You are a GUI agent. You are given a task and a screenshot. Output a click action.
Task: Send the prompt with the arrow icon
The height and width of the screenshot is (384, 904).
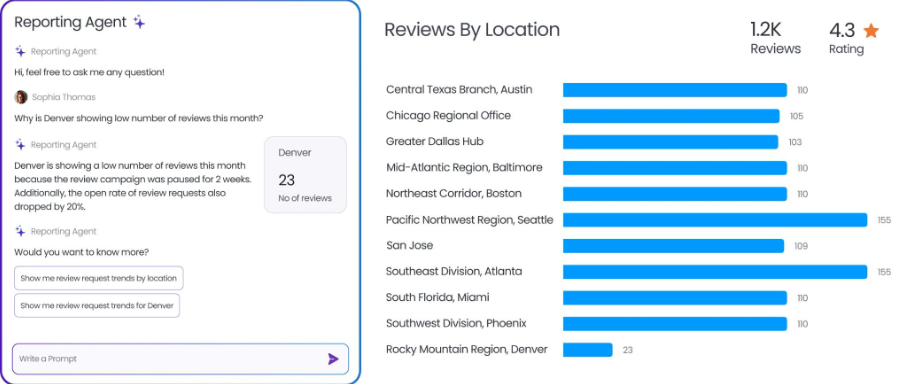point(333,359)
